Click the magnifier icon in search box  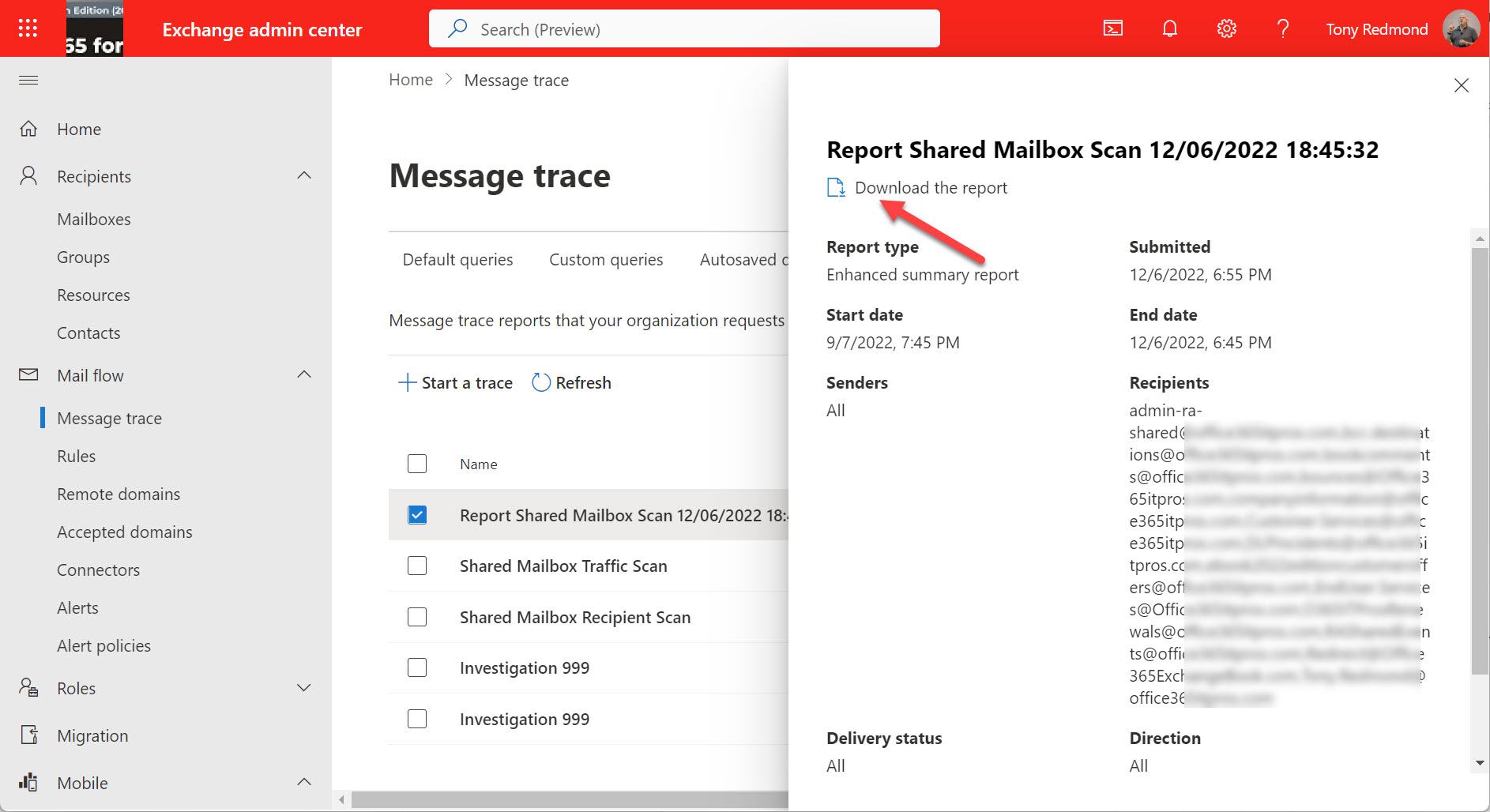457,28
